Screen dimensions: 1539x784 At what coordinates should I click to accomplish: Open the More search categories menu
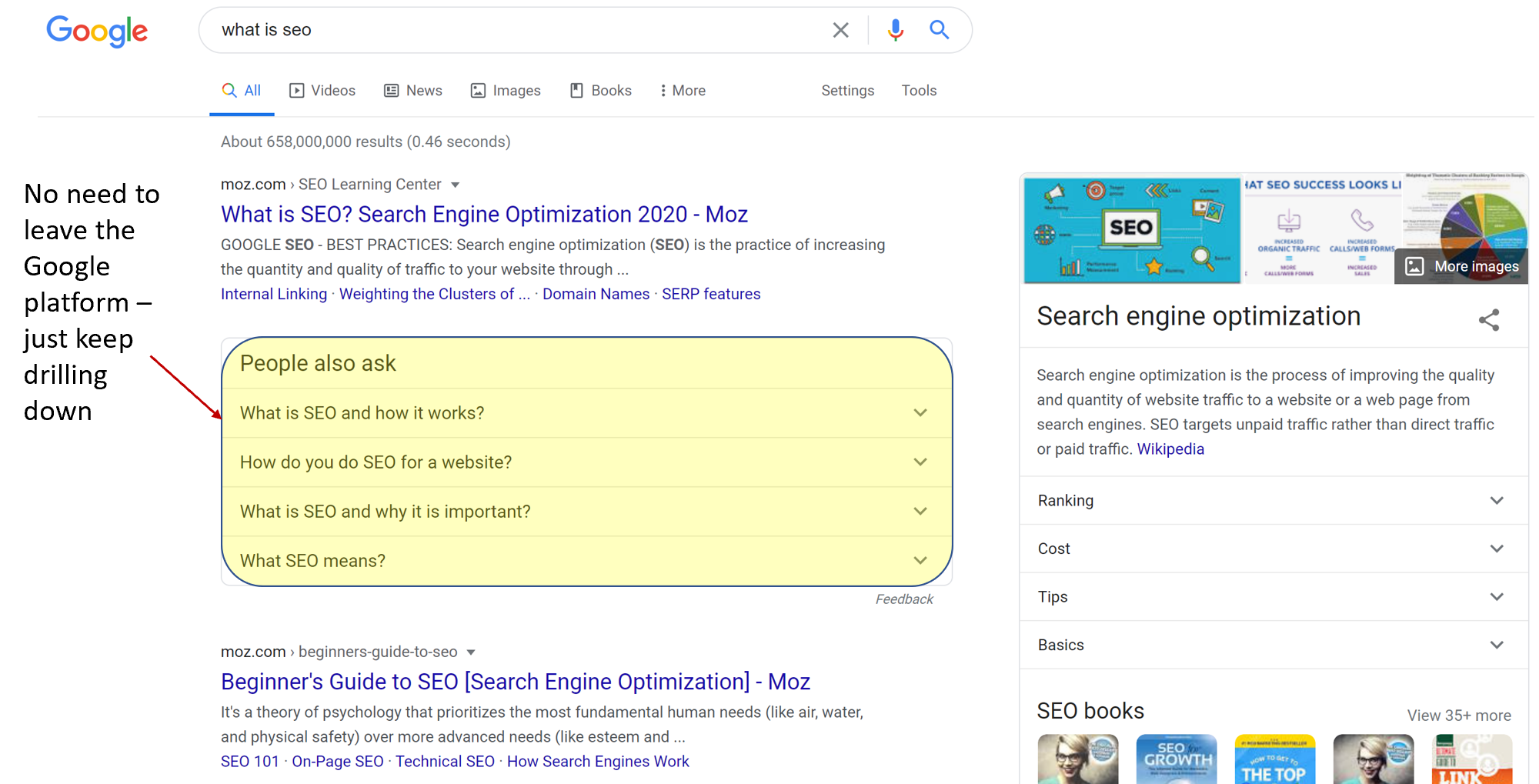pyautogui.click(x=683, y=91)
